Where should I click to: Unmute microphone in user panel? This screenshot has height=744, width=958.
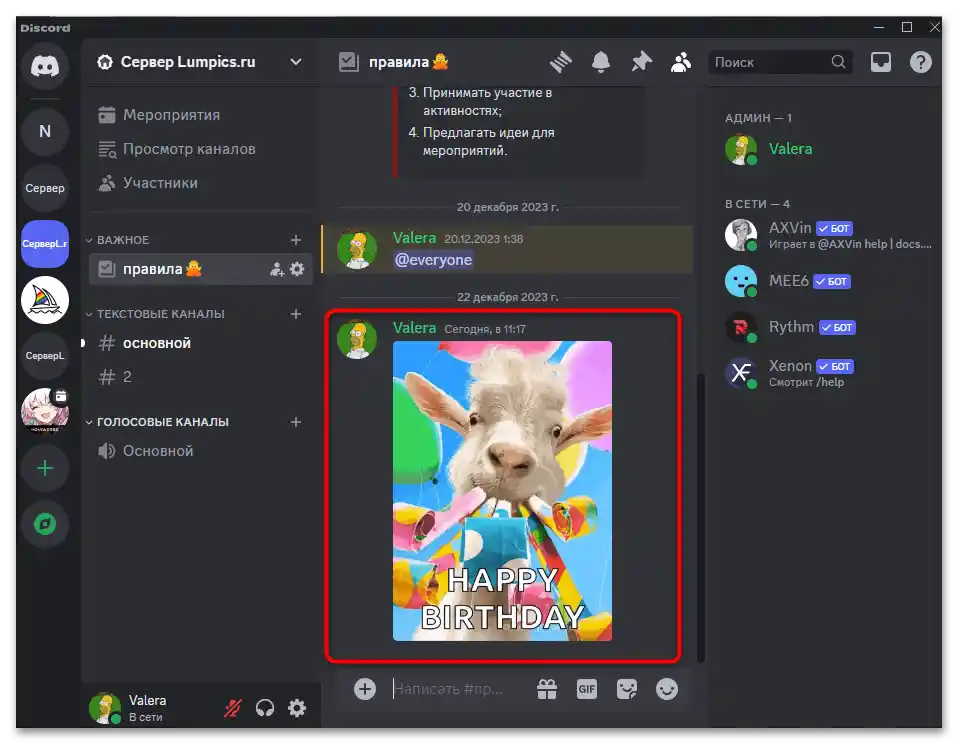[233, 708]
